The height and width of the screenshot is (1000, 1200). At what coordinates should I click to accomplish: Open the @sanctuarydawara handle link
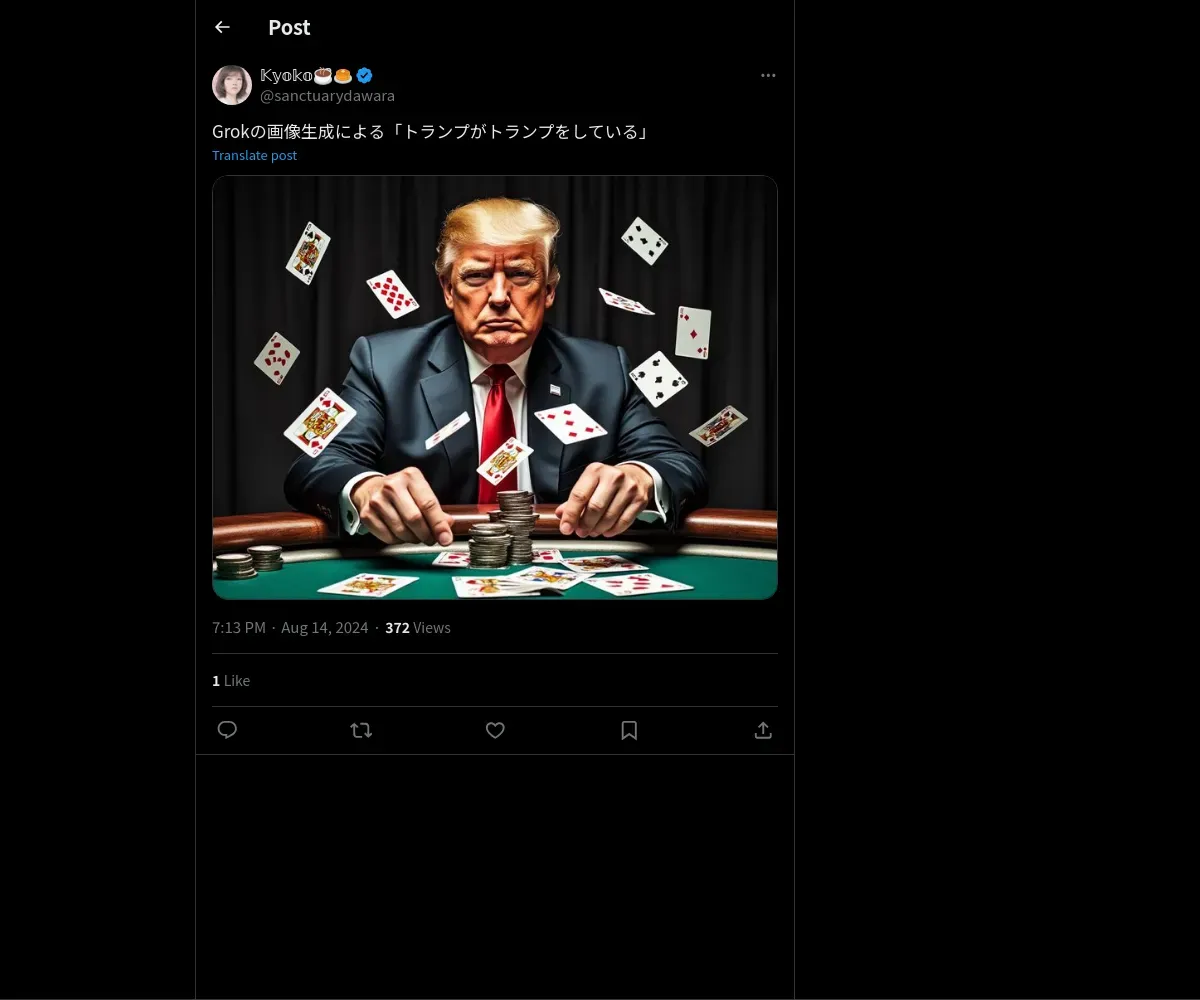(327, 96)
